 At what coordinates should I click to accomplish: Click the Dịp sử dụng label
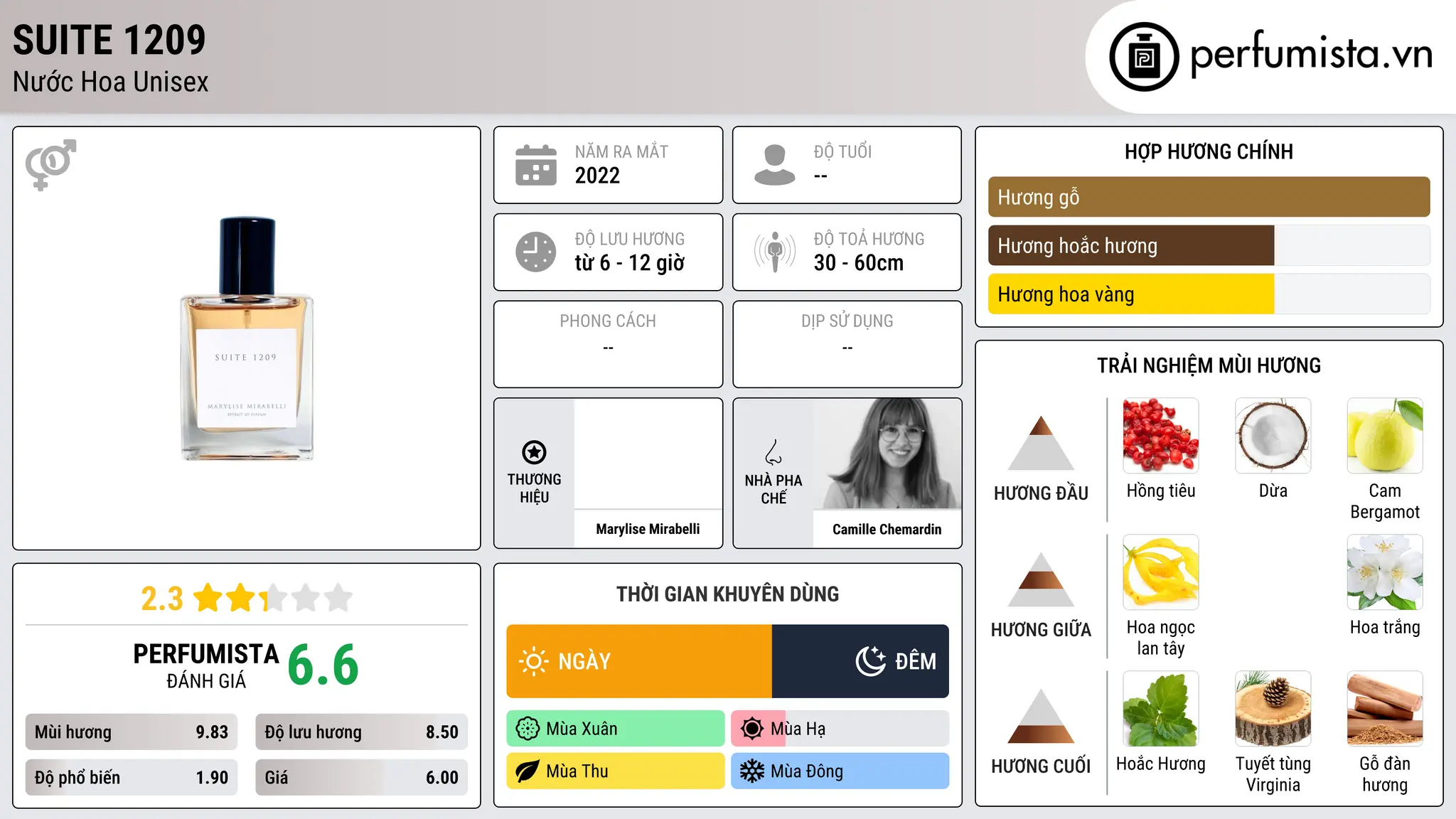(847, 321)
